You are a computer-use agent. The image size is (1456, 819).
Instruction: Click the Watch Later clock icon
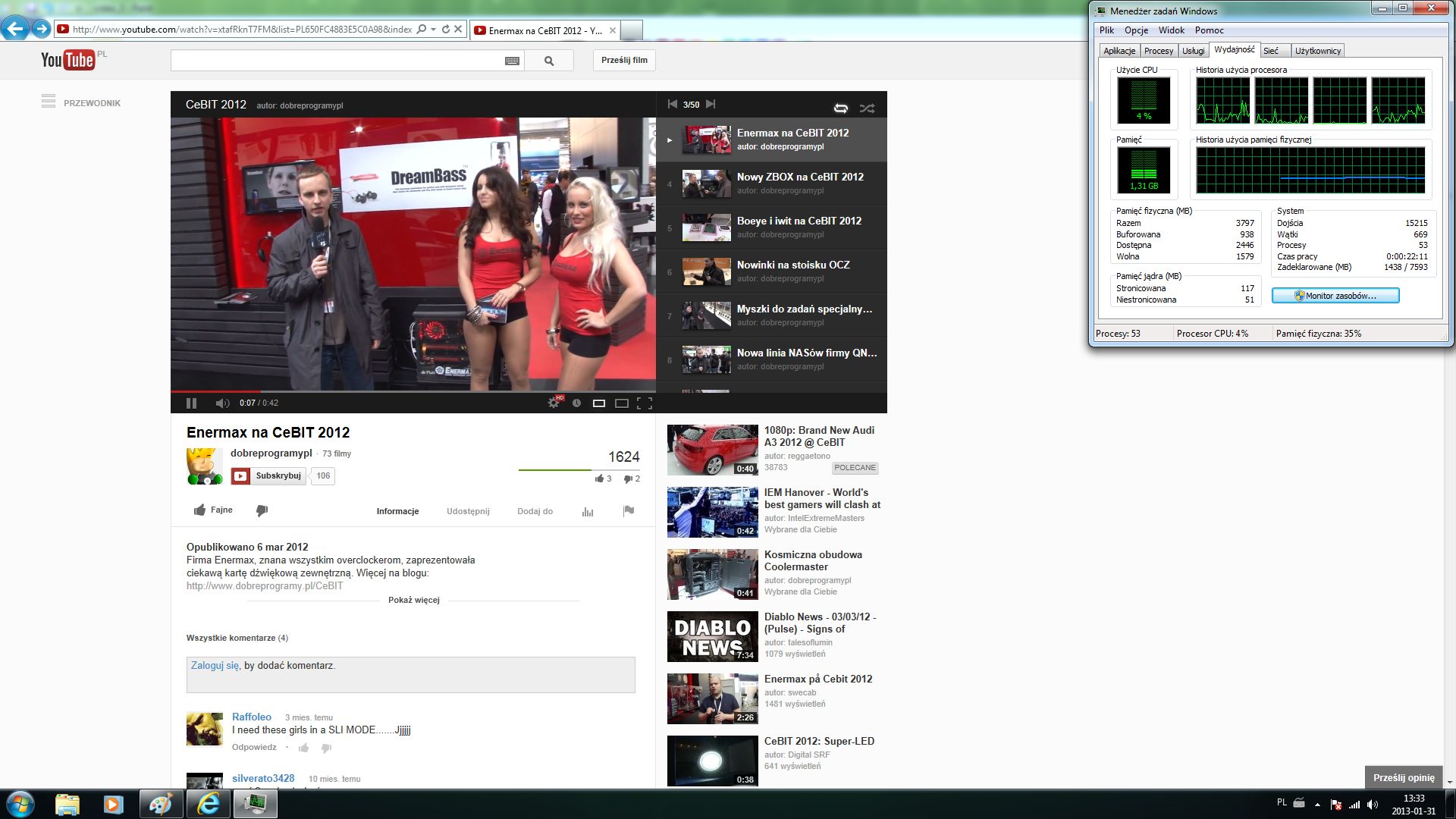(x=576, y=403)
